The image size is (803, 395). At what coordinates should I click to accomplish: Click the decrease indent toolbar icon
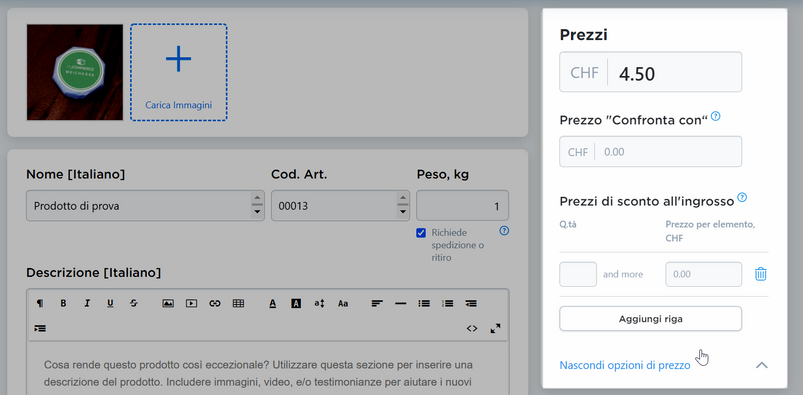471,303
